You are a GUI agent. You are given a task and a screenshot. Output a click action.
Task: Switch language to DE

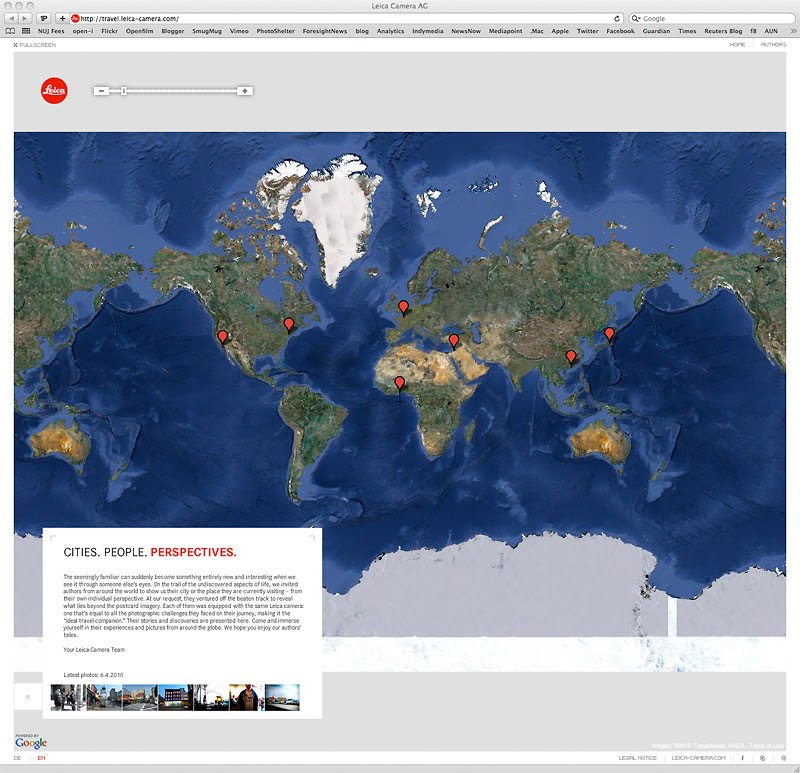point(18,759)
